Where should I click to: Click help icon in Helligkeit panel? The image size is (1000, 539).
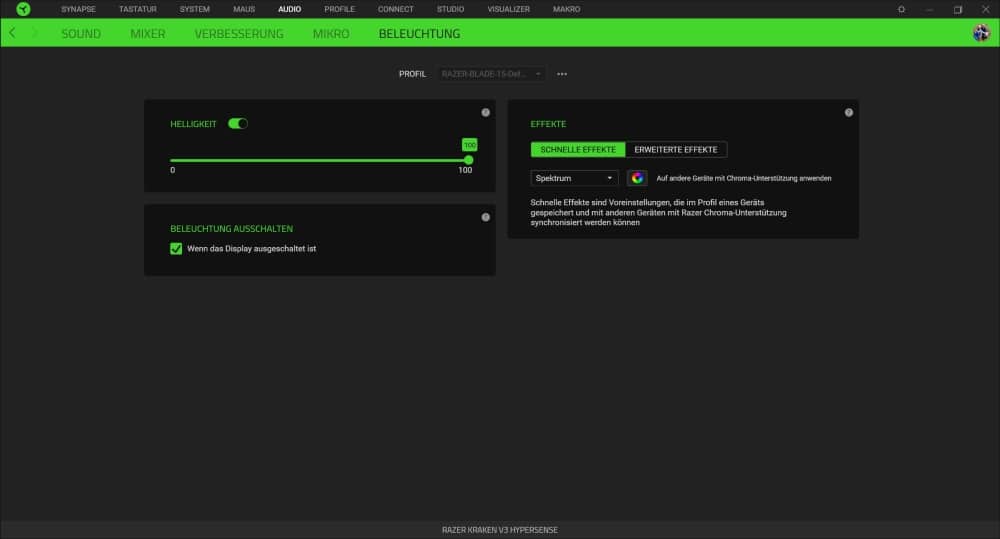(x=485, y=112)
